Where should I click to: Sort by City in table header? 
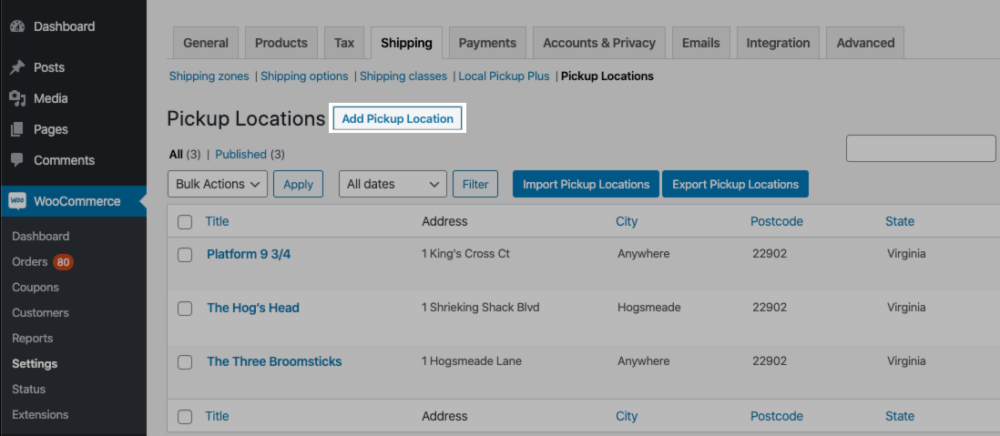coord(627,222)
